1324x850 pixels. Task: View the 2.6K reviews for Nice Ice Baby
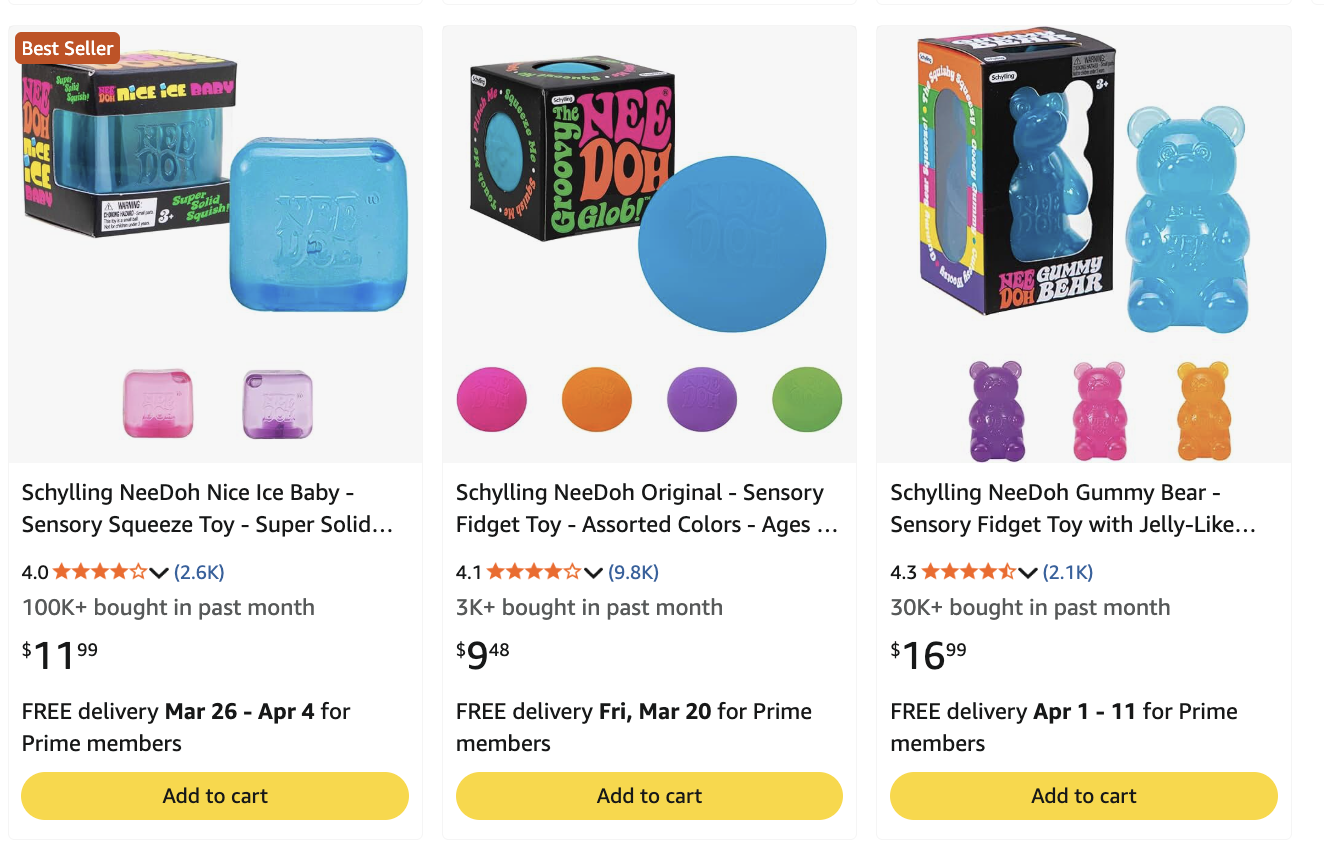coord(199,572)
